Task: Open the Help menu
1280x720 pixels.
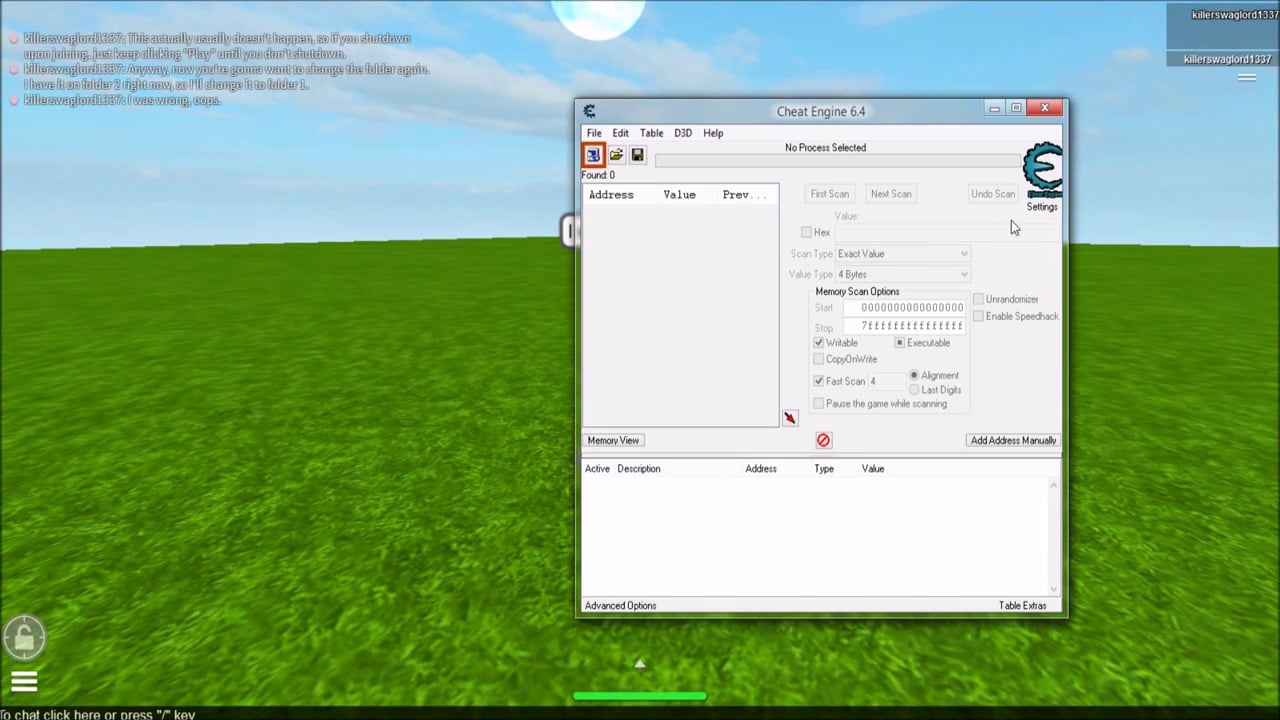Action: click(x=713, y=133)
